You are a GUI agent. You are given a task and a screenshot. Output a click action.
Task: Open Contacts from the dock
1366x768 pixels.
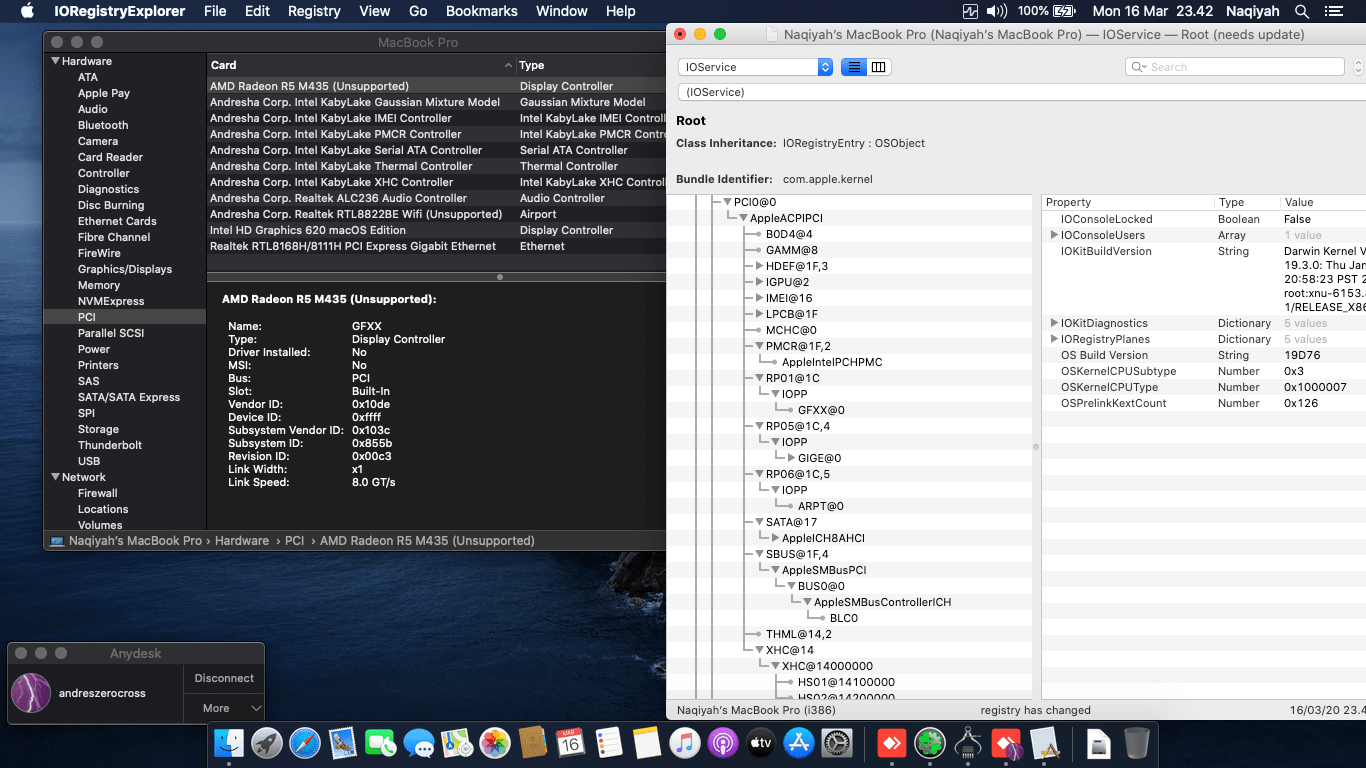[x=533, y=743]
